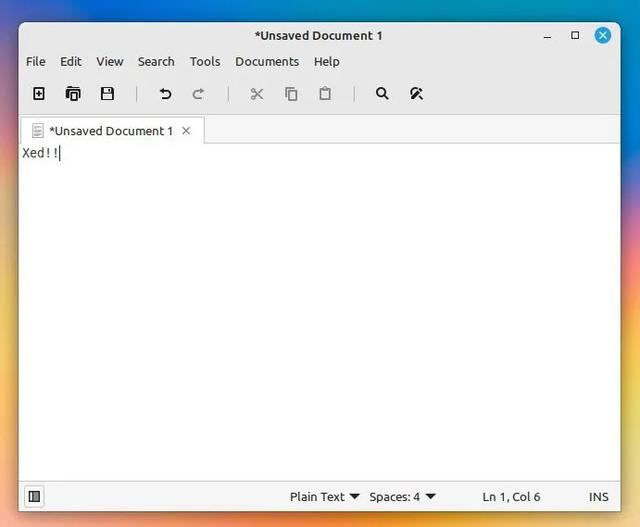Open the Help menu

pyautogui.click(x=327, y=62)
